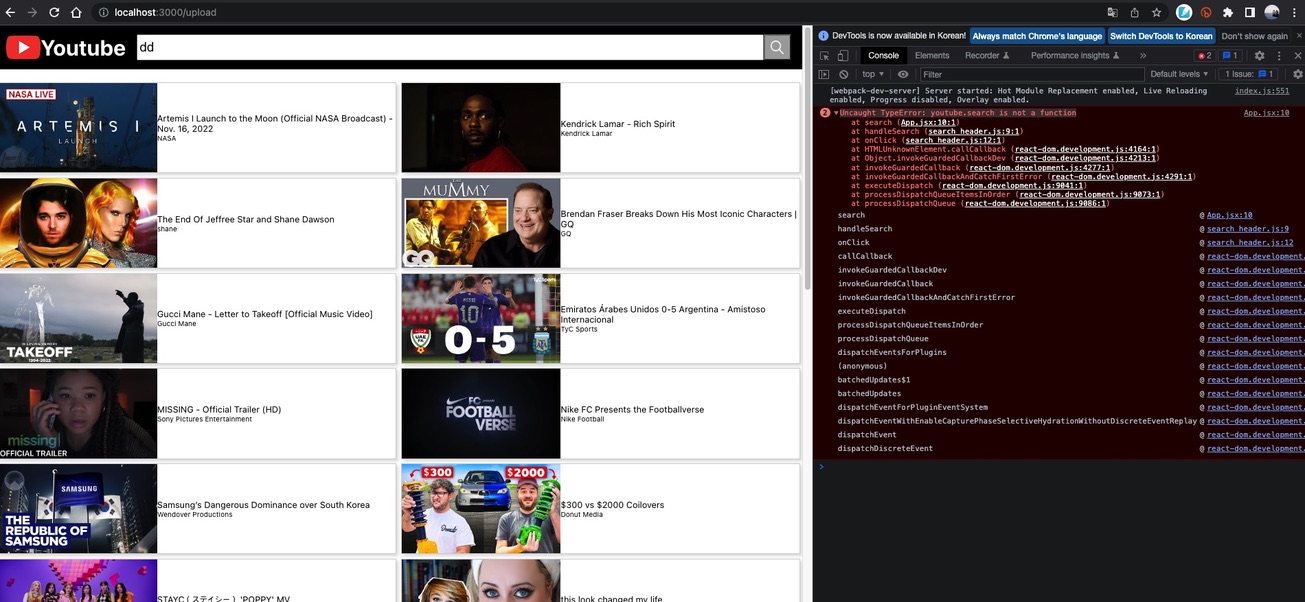This screenshot has width=1305, height=602.
Task: Open console settings gear icon
Action: point(1297,74)
